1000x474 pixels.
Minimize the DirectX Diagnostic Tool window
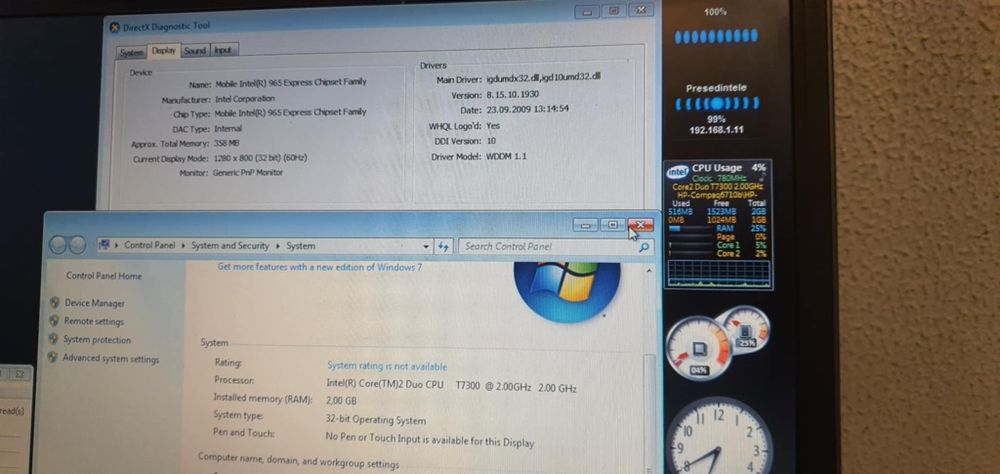click(587, 11)
